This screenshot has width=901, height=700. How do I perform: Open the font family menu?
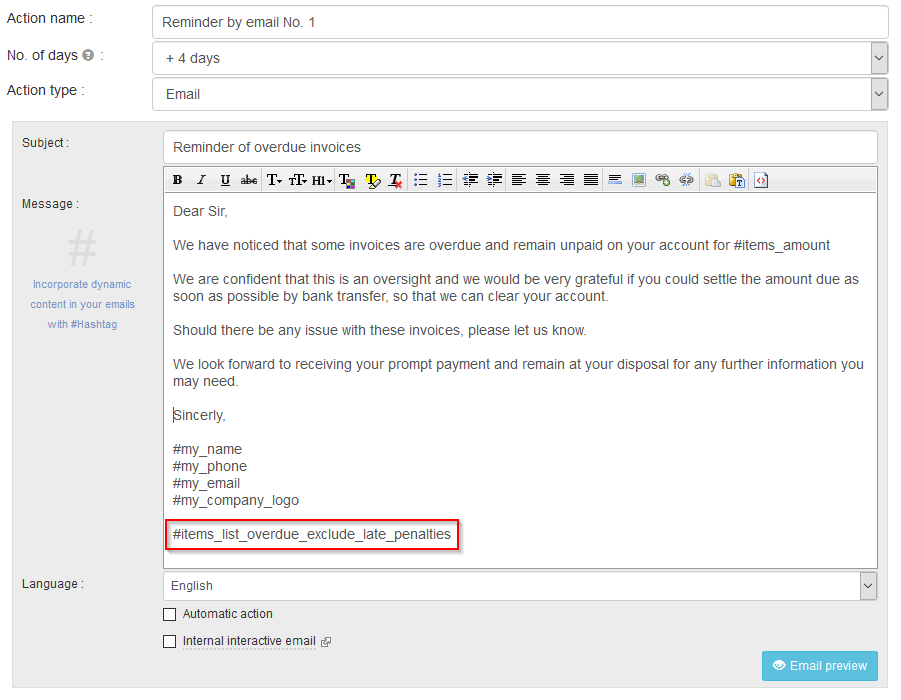tap(274, 180)
